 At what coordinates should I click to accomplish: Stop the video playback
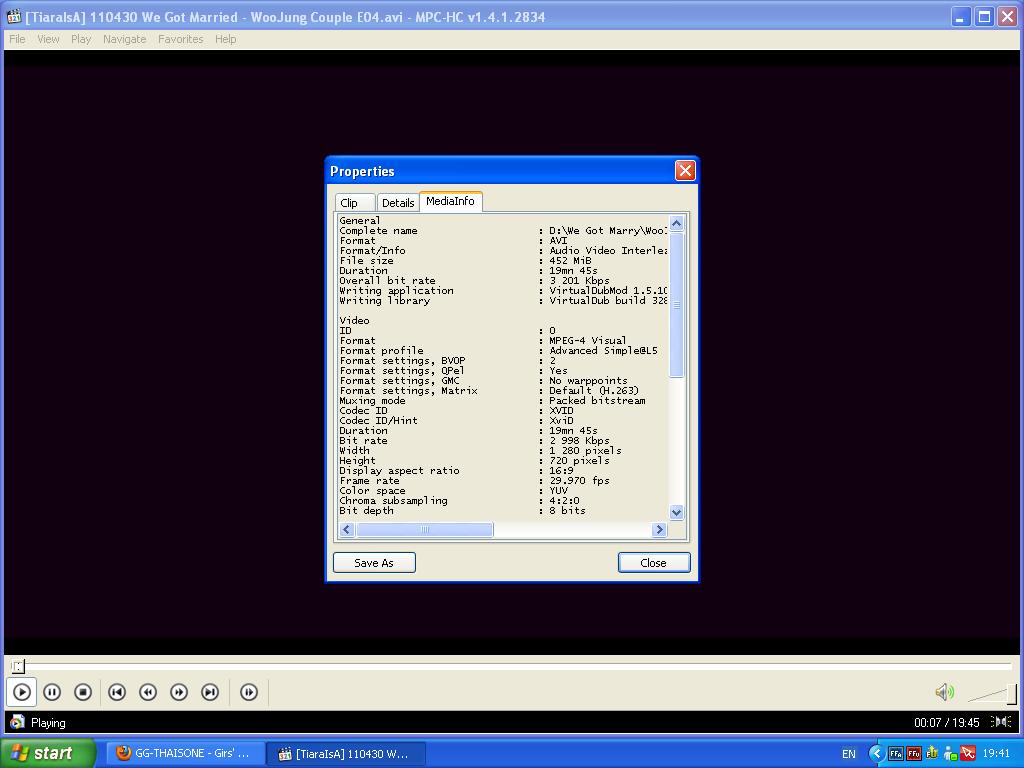click(x=83, y=692)
